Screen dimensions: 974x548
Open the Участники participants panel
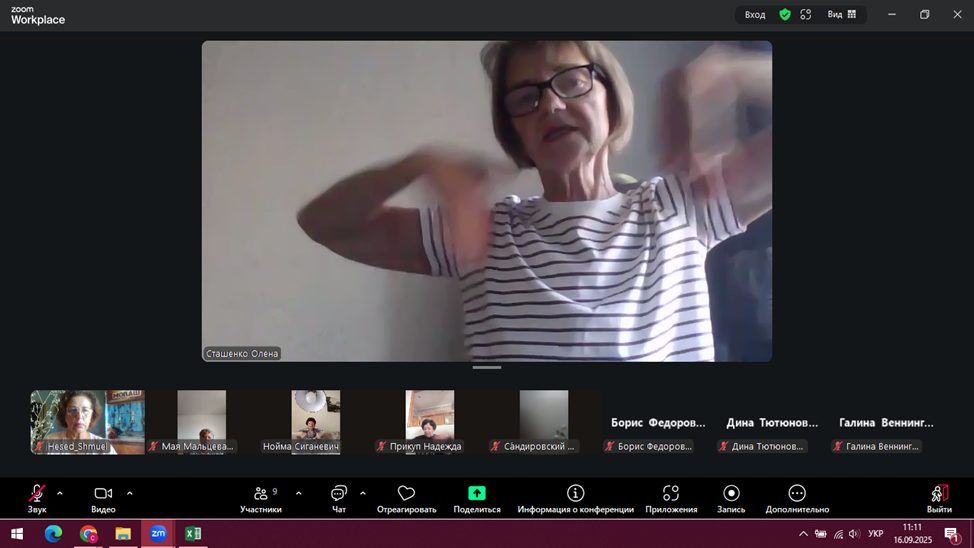pos(261,499)
